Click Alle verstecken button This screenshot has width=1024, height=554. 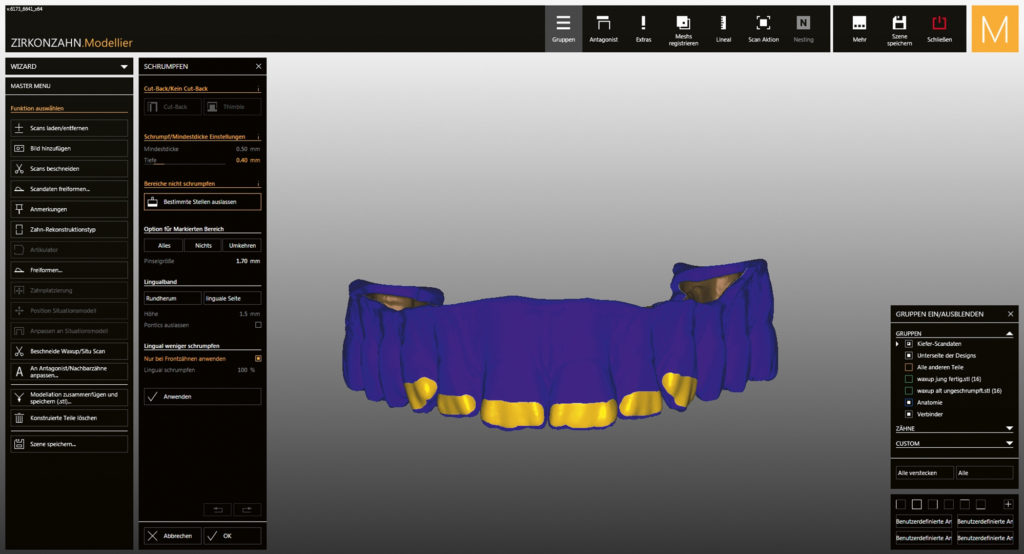click(924, 473)
